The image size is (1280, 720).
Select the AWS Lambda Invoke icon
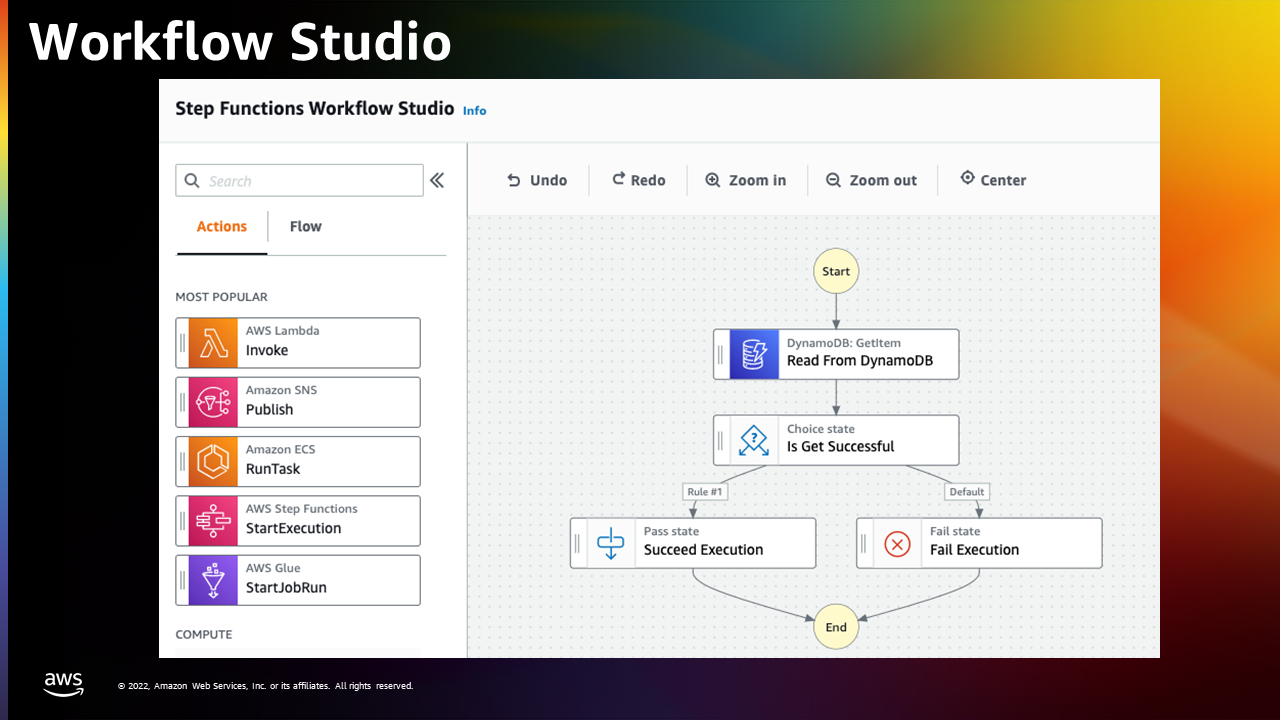click(213, 343)
